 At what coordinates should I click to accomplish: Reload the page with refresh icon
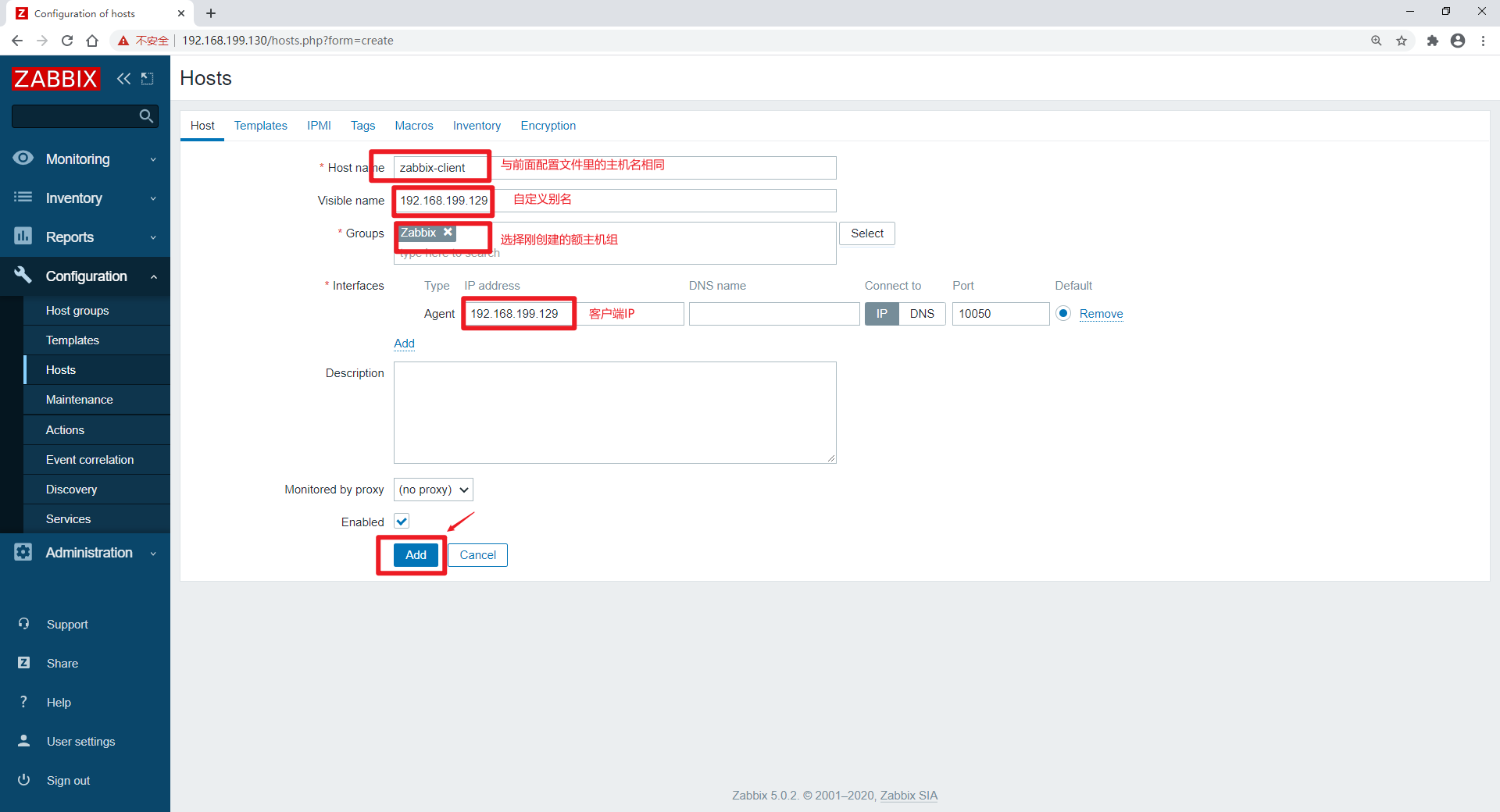point(67,41)
